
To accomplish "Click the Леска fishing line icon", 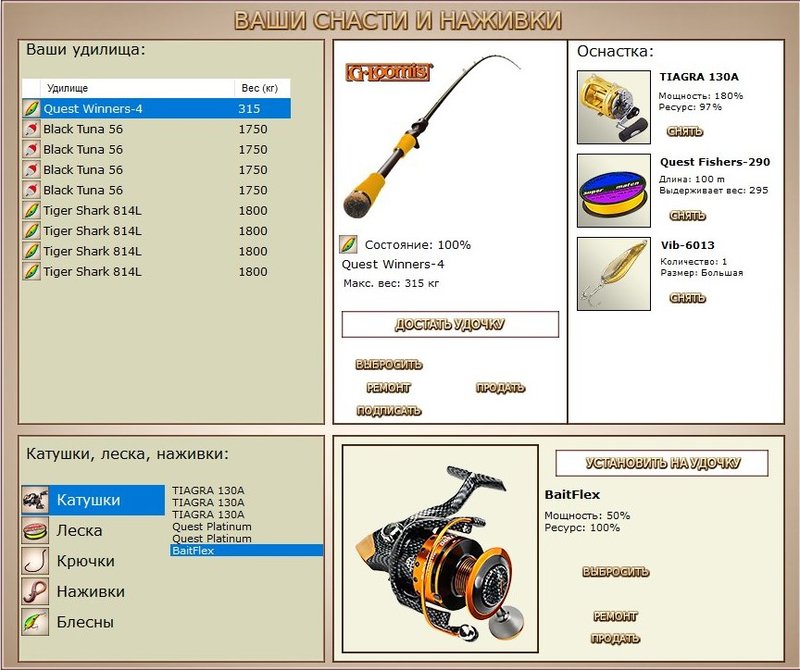I will pyautogui.click(x=35, y=531).
